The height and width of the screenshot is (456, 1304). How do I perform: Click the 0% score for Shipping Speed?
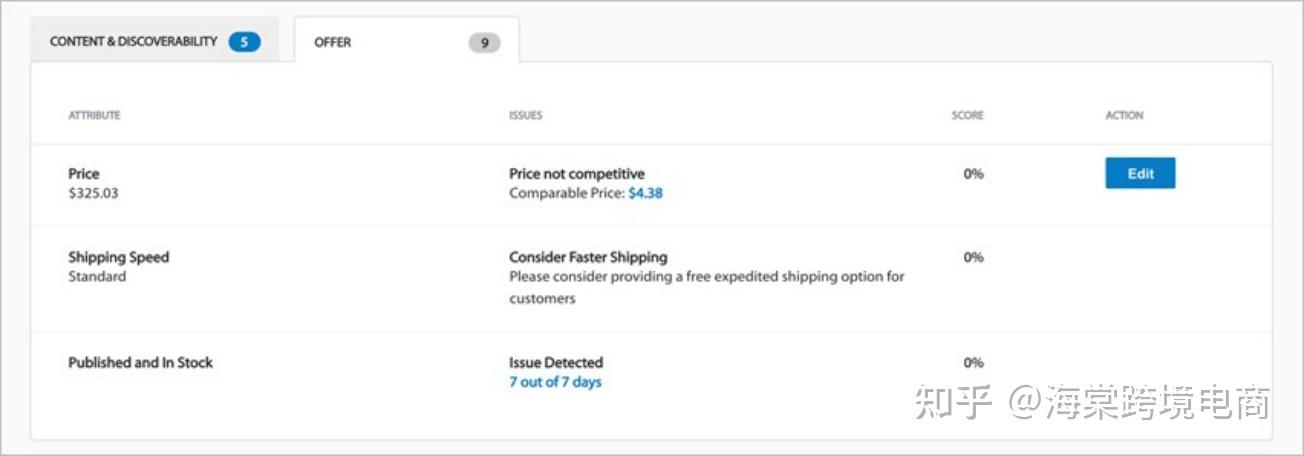pyautogui.click(x=973, y=257)
